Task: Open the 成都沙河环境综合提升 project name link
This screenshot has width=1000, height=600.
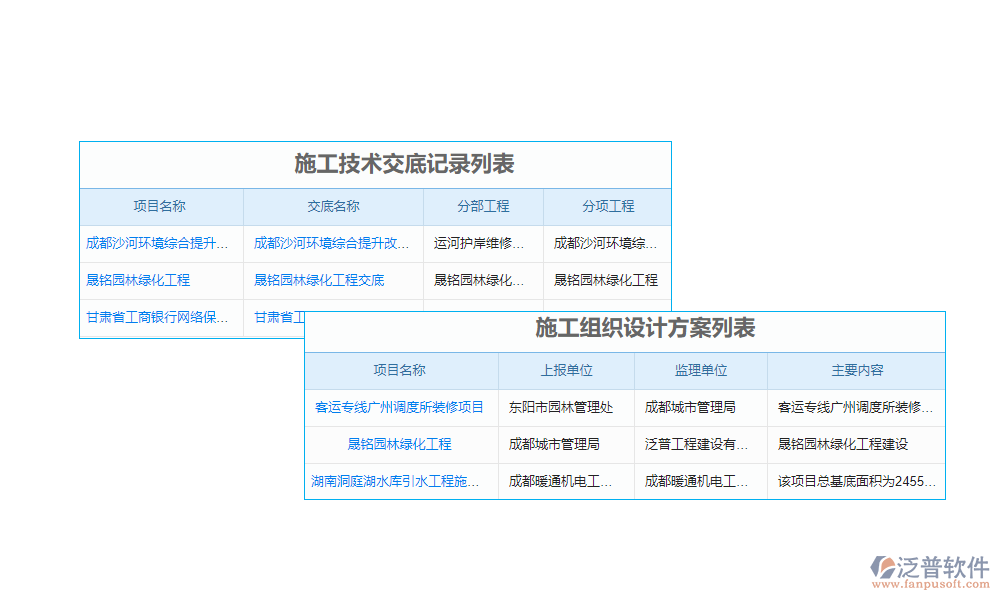Action: click(157, 243)
